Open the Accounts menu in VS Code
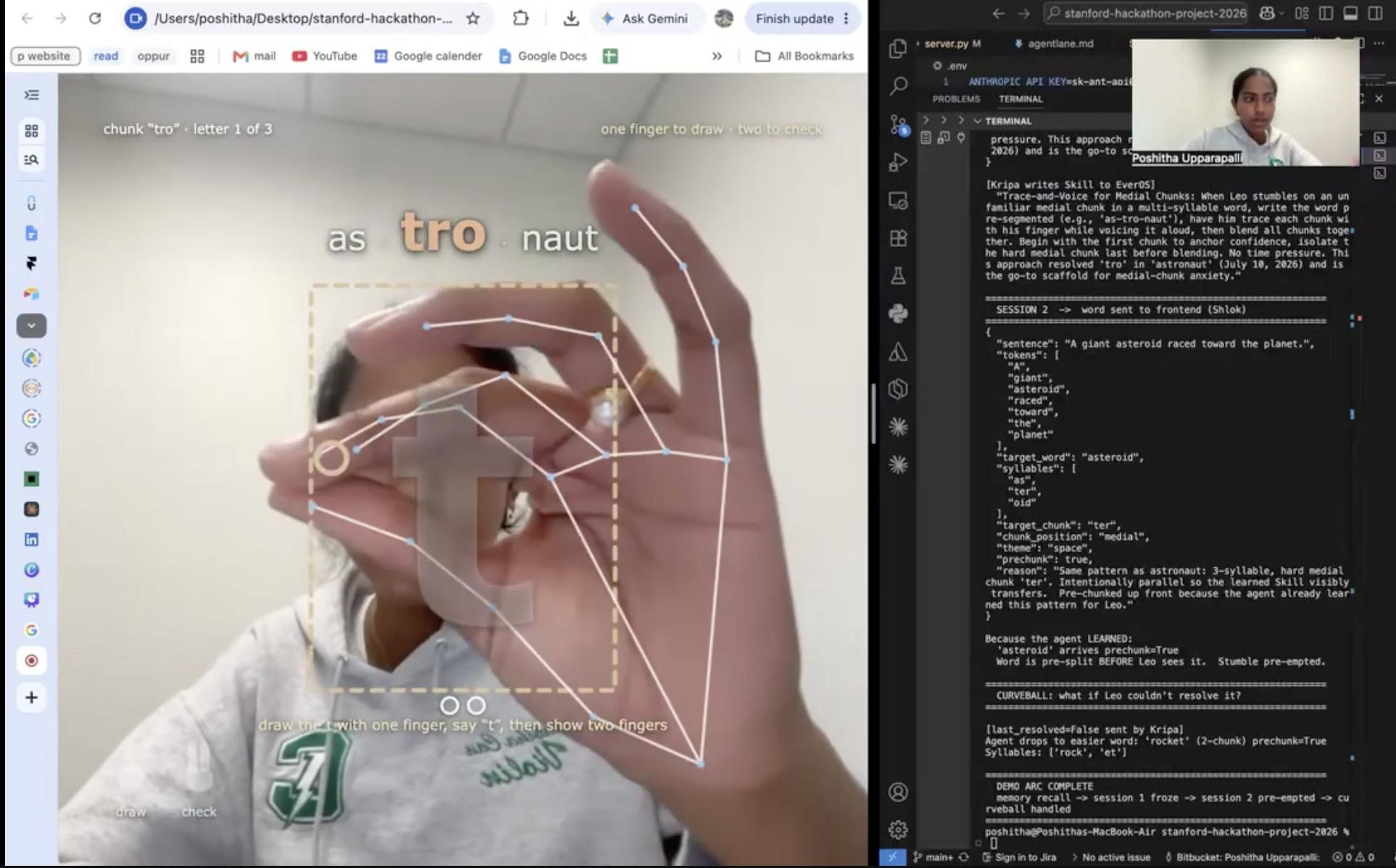This screenshot has width=1396, height=868. 898,792
